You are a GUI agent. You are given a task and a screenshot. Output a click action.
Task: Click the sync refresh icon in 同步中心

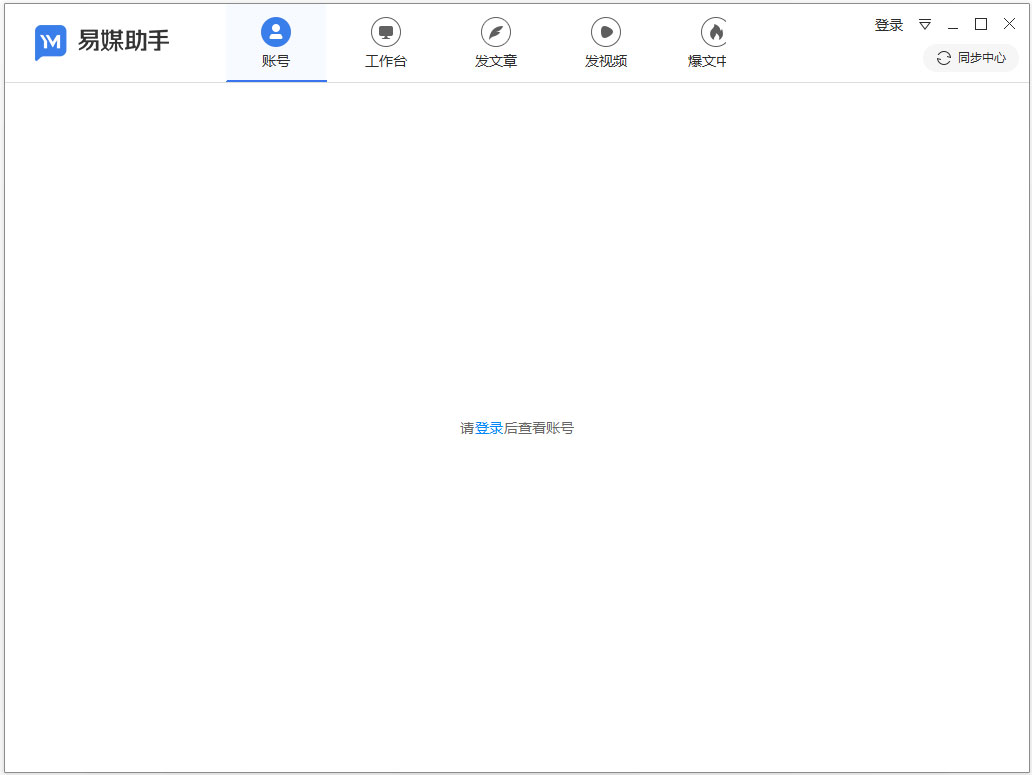coord(941,58)
